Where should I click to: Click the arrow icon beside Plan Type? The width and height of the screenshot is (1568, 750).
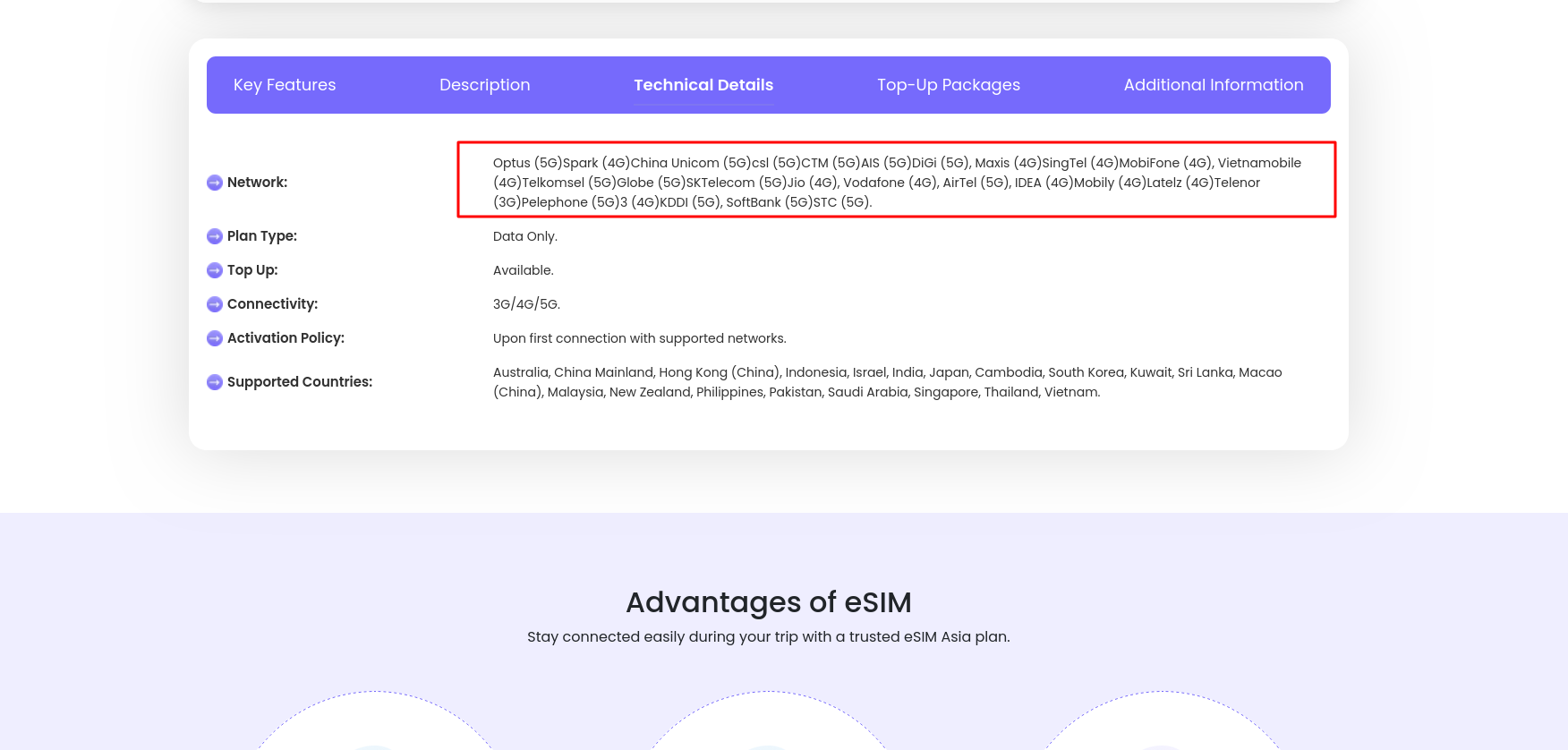tap(215, 236)
